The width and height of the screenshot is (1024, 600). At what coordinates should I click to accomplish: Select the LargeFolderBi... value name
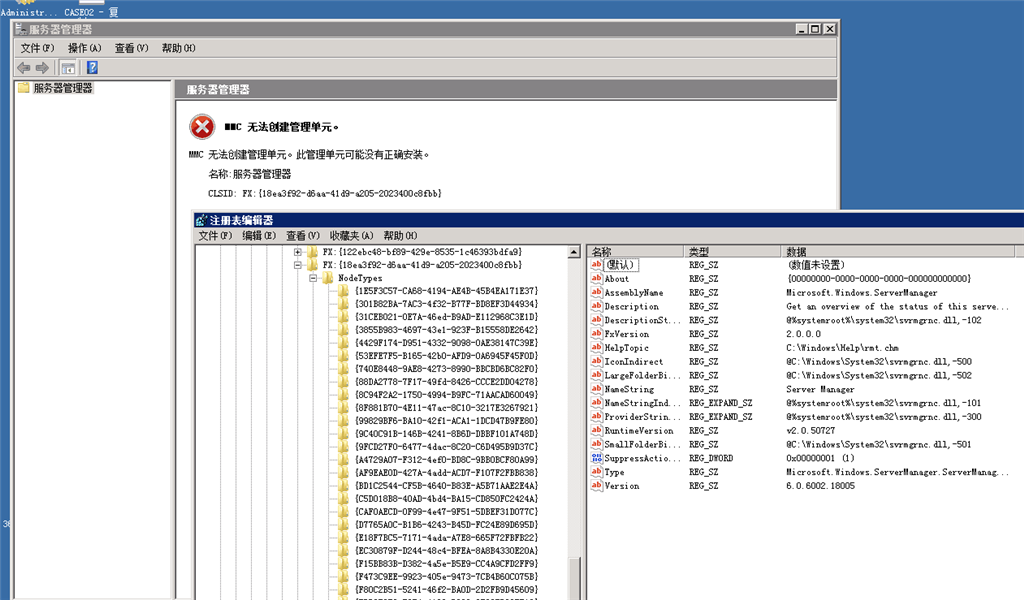point(643,375)
